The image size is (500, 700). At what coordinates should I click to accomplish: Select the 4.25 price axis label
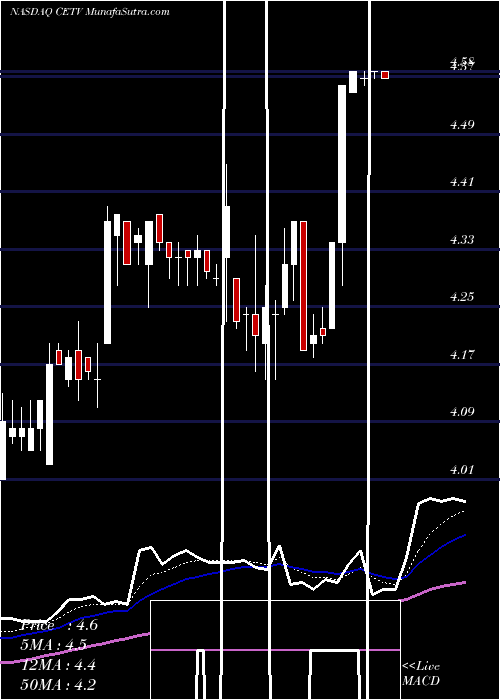pyautogui.click(x=462, y=297)
